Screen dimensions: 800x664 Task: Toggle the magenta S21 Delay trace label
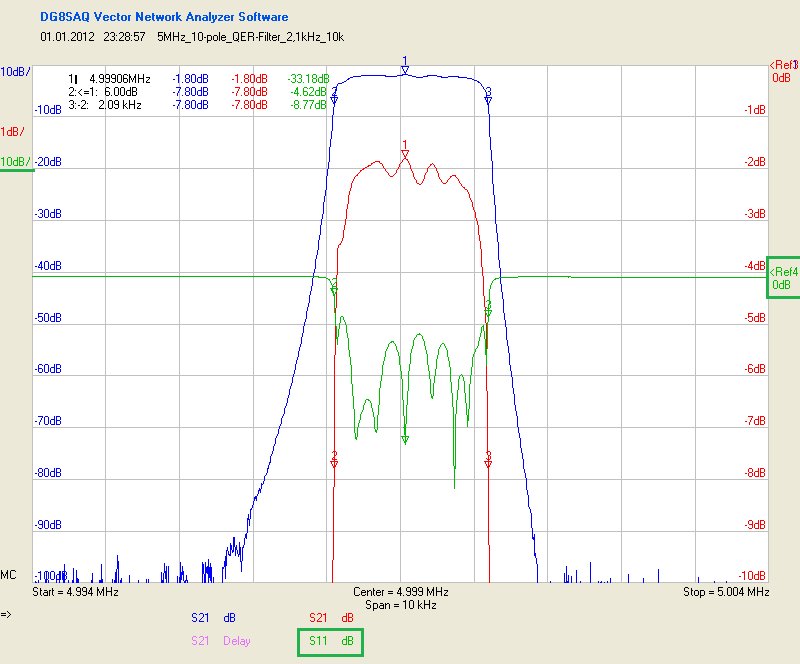[x=220, y=641]
